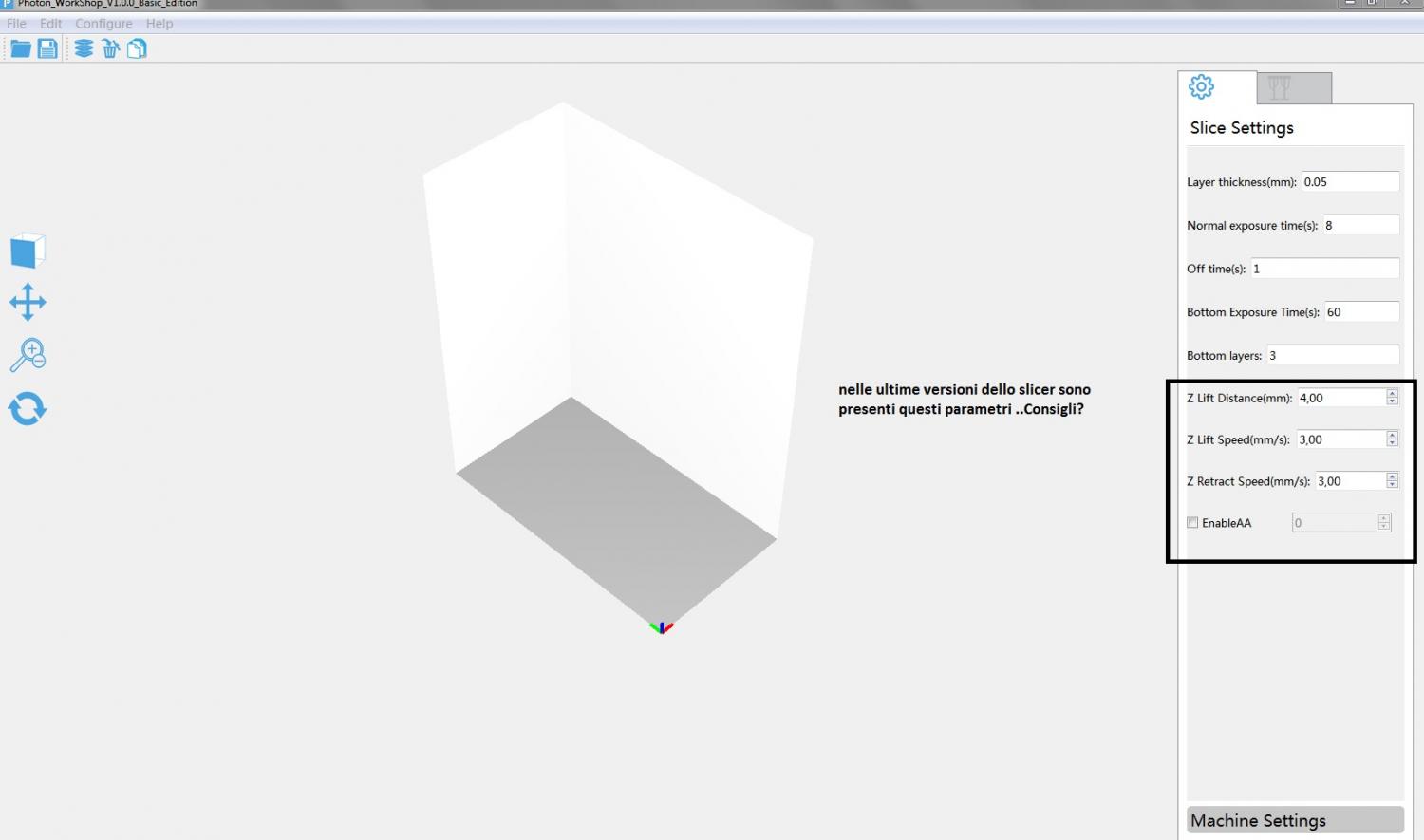
Task: Click the Layer thickness input field
Action: pyautogui.click(x=1350, y=181)
